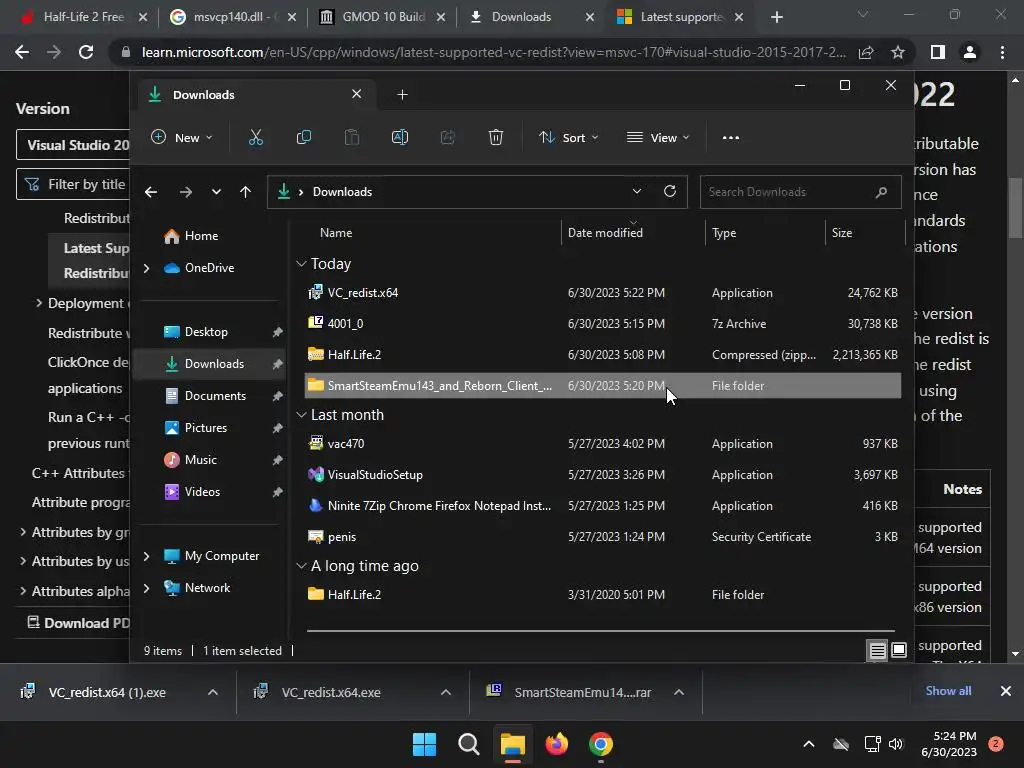1024x768 pixels.
Task: Expand the address bar history dropdown
Action: [x=637, y=191]
